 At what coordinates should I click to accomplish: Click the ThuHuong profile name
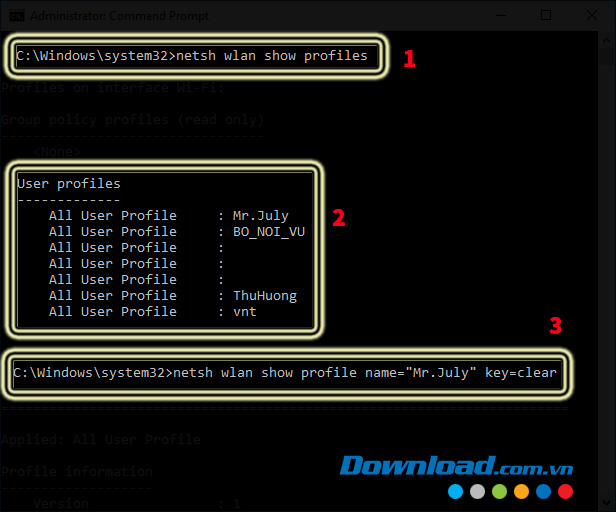264,296
